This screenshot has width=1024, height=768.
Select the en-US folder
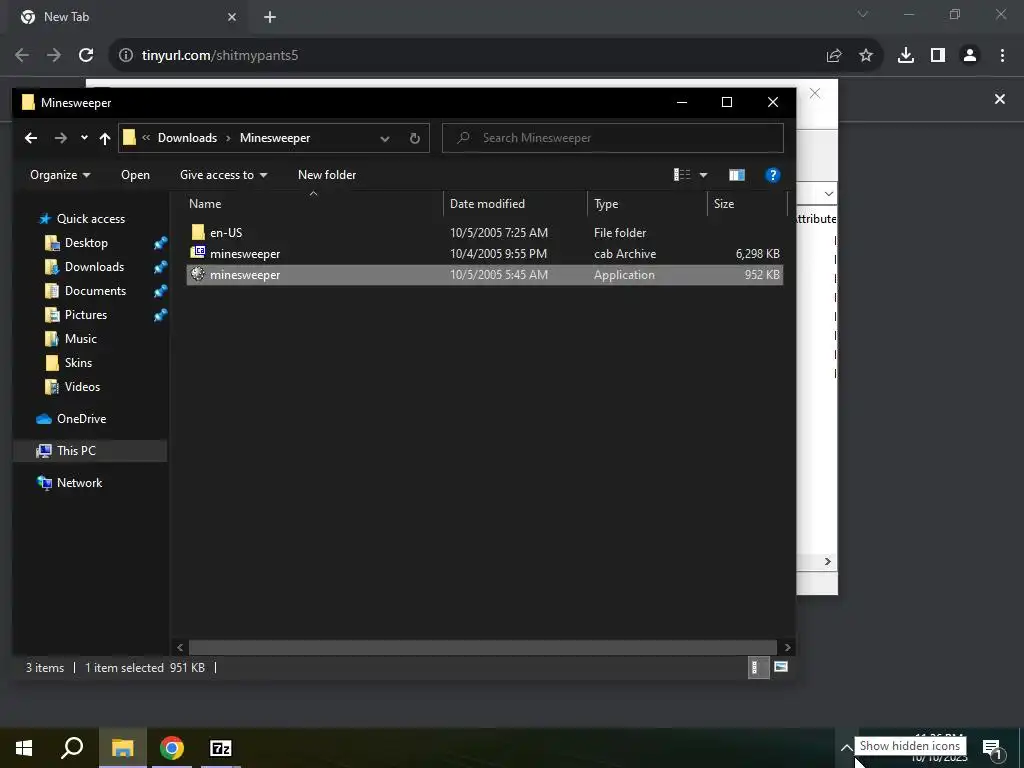[485, 232]
